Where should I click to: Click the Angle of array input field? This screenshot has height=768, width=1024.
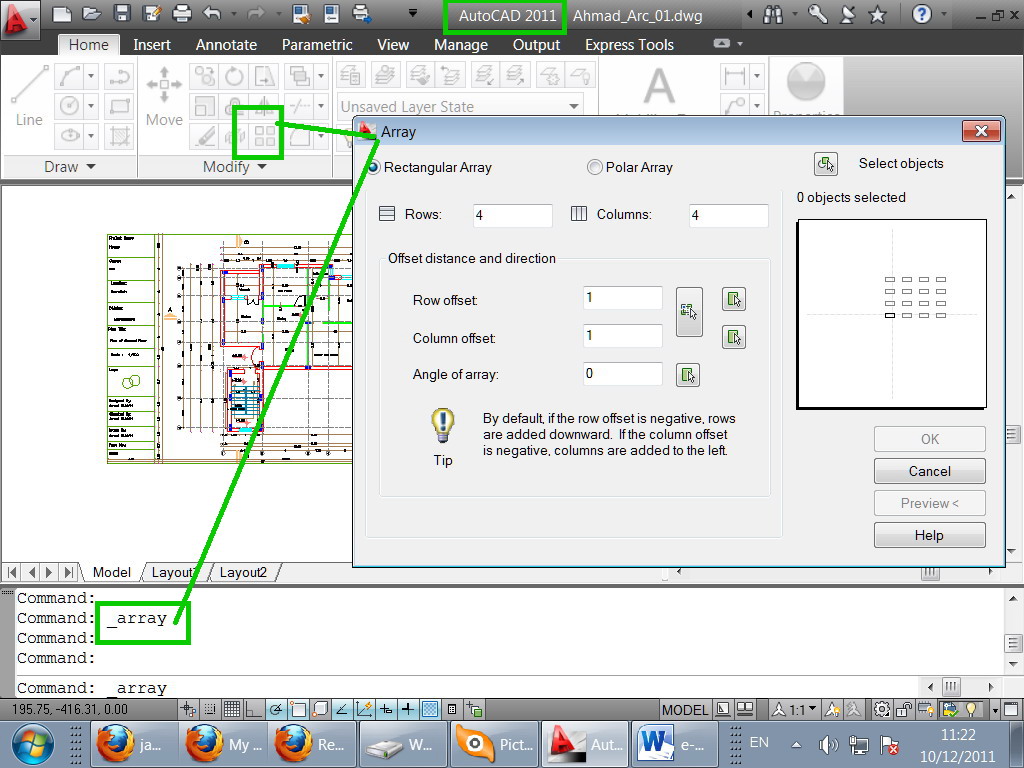click(623, 374)
